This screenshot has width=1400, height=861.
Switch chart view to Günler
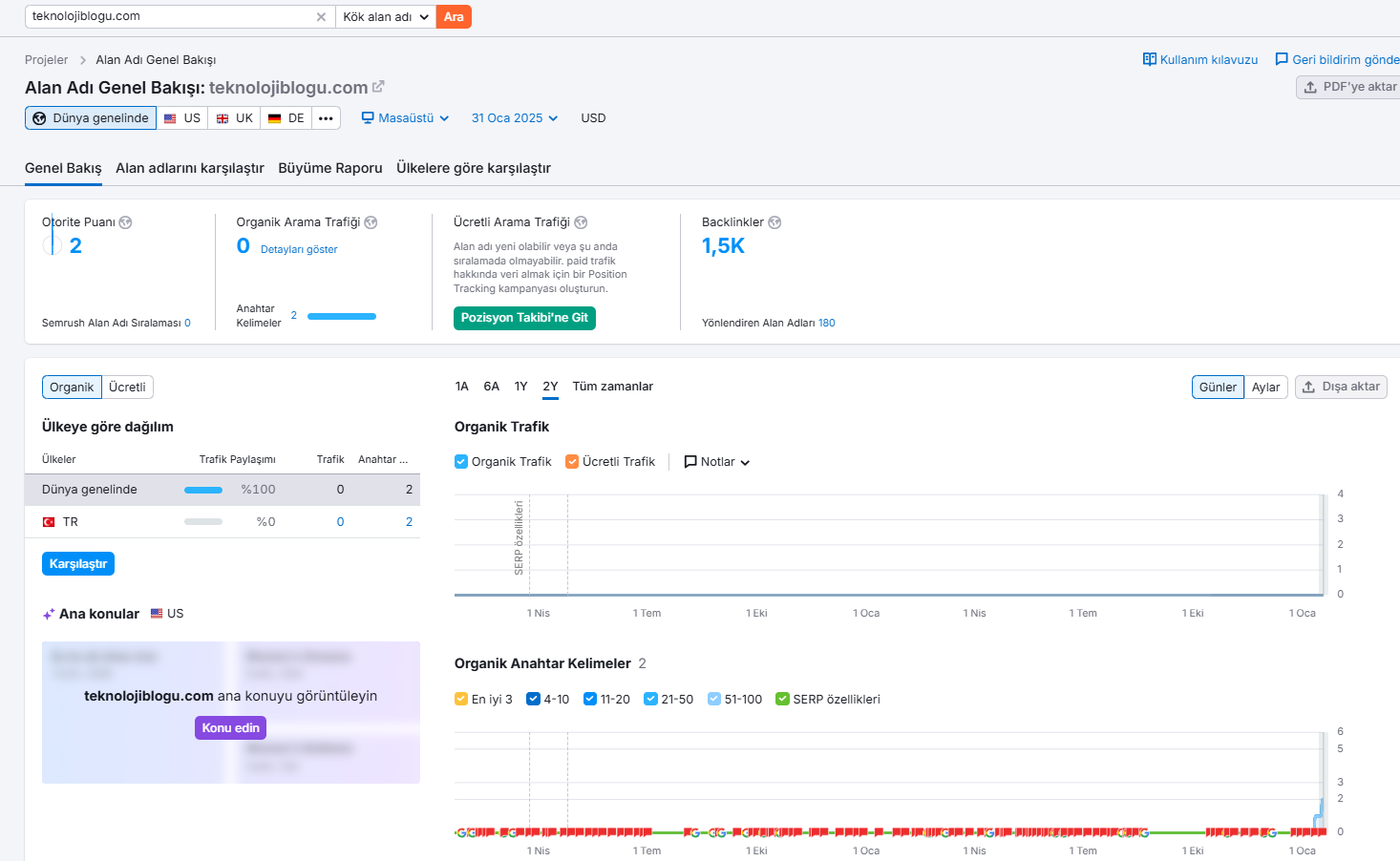coord(1218,388)
